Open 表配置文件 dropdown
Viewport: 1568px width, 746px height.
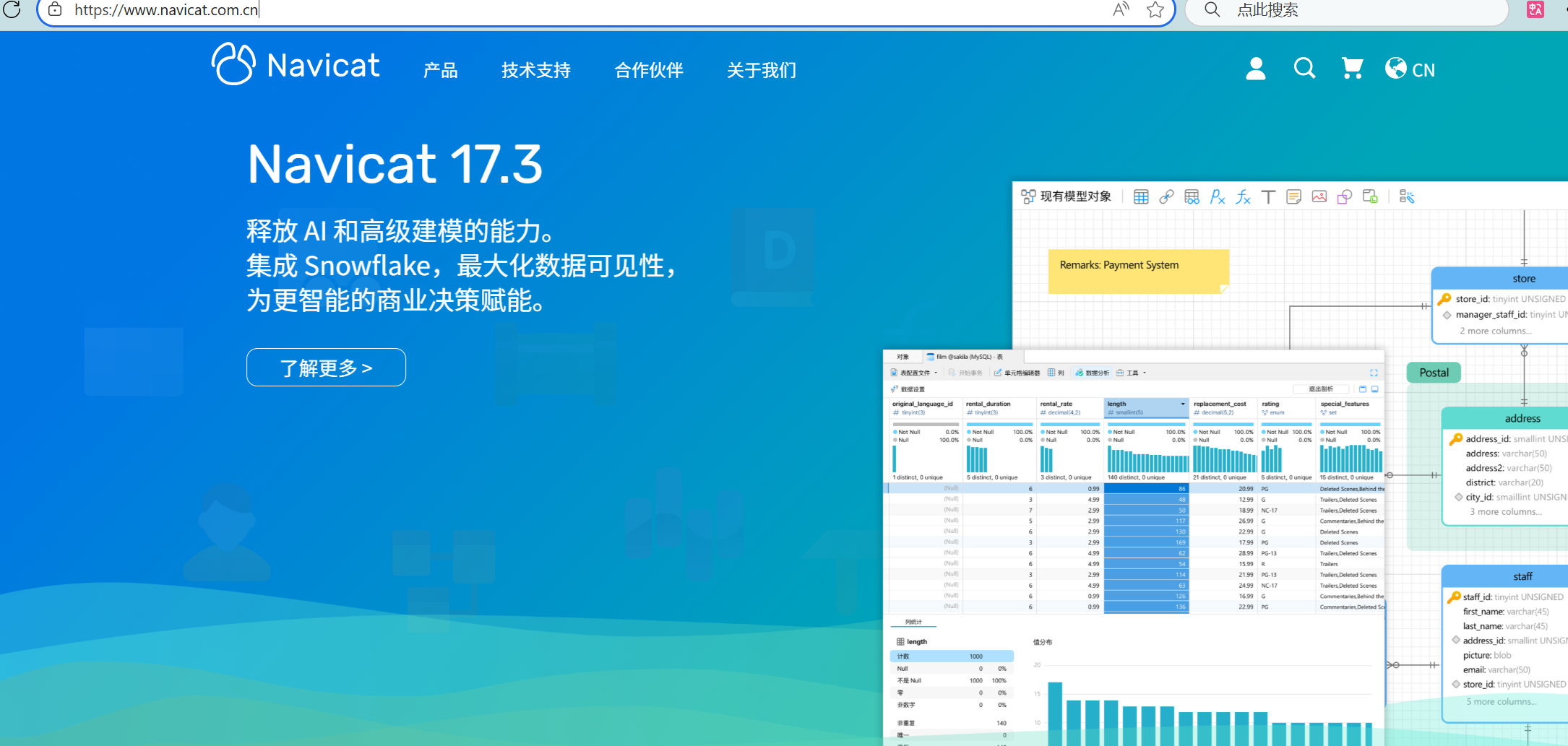coord(914,373)
